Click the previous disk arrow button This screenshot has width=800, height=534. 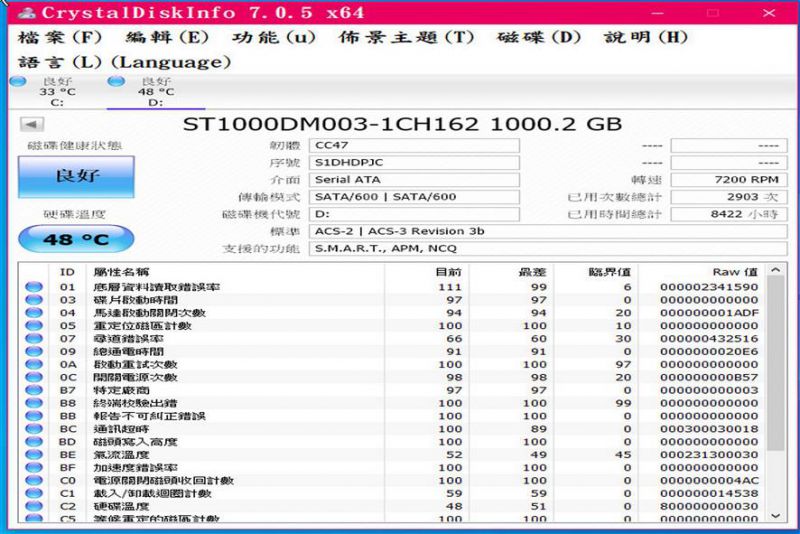coord(32,124)
